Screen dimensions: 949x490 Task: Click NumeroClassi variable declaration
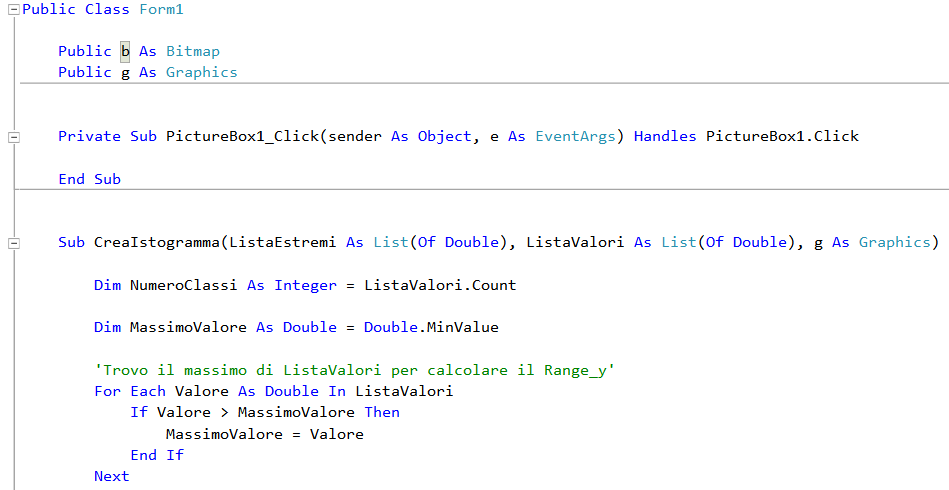pos(183,285)
